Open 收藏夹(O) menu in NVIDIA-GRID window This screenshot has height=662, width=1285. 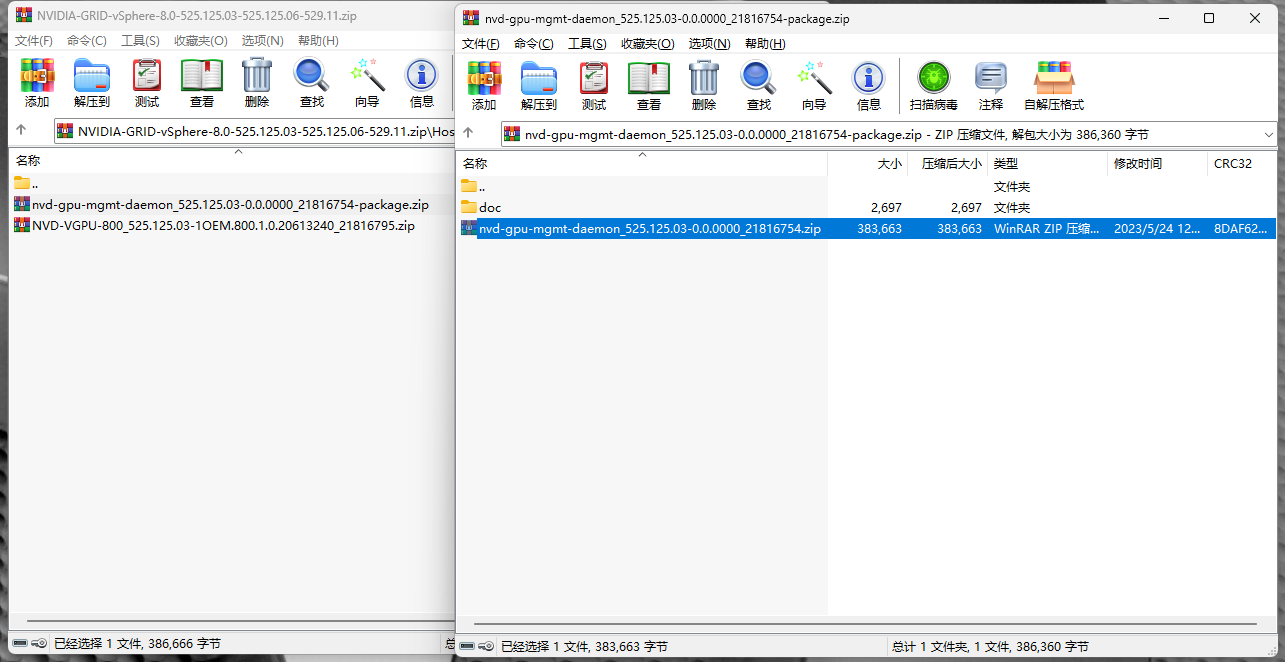coord(201,41)
